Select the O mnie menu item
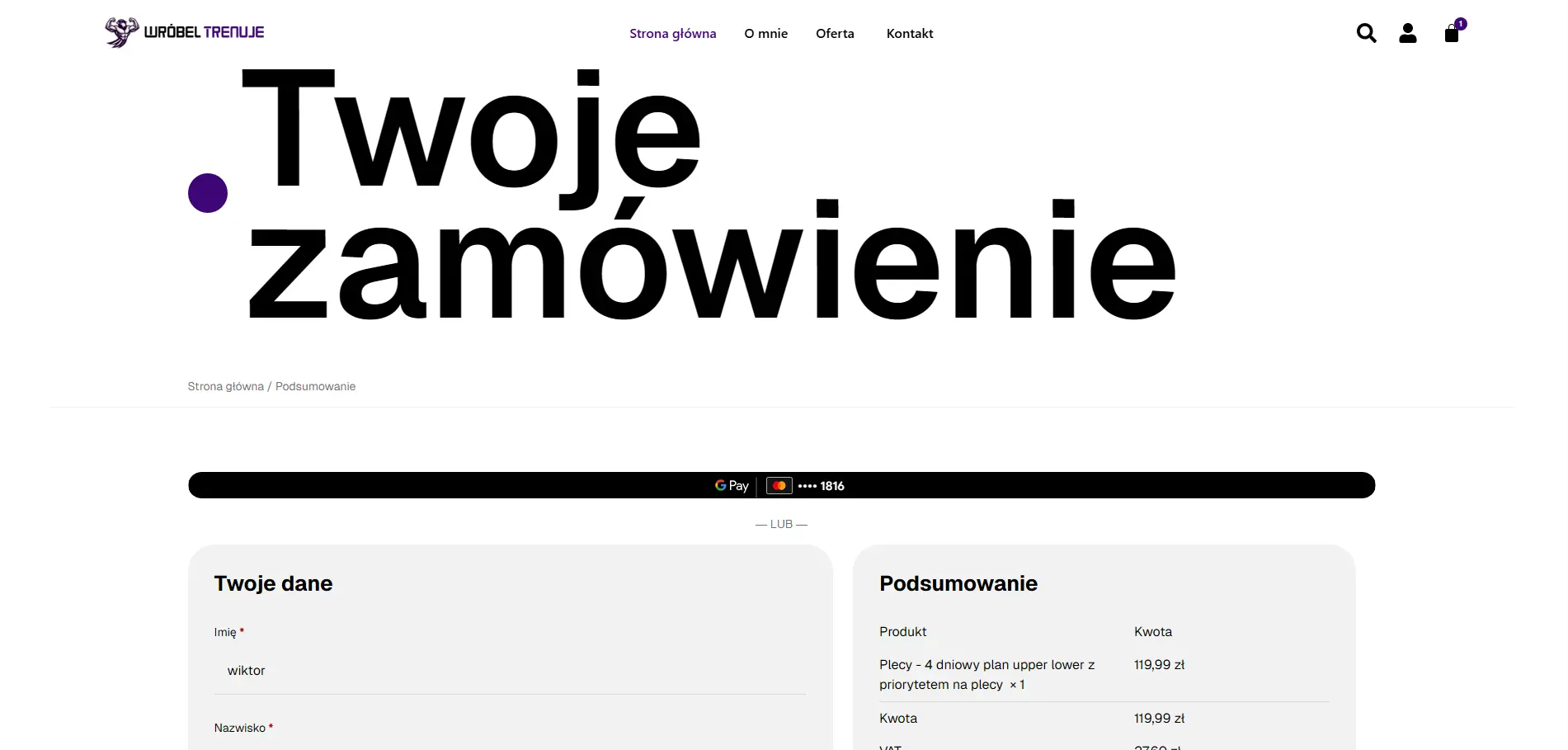This screenshot has height=750, width=1568. [x=765, y=33]
